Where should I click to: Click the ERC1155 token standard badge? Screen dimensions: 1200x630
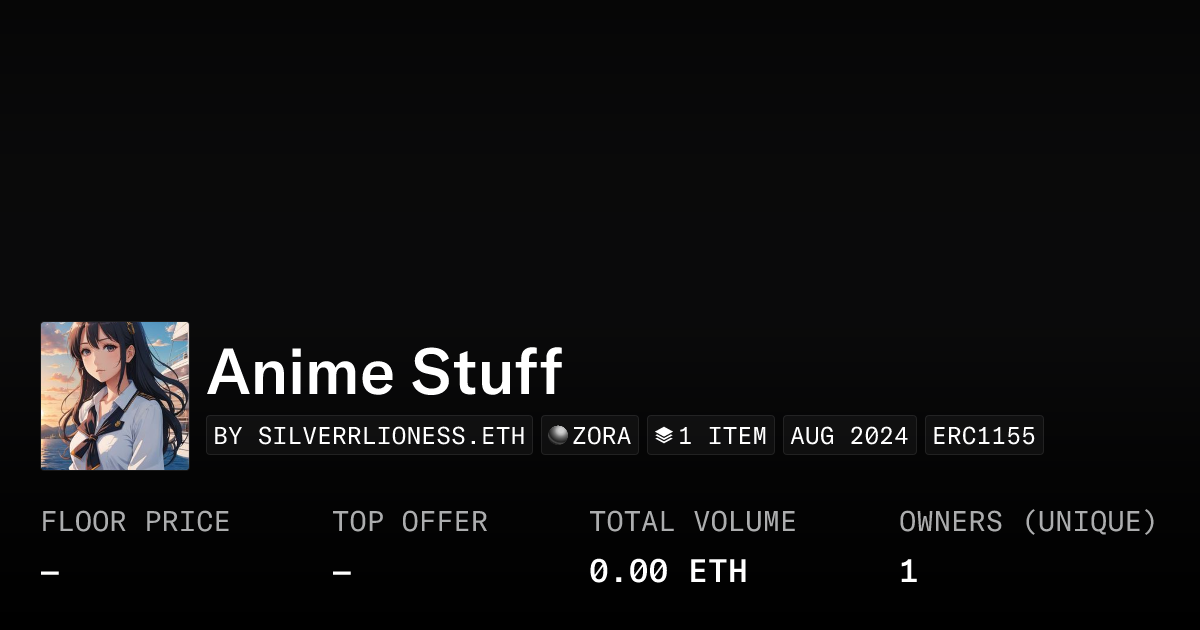coord(984,436)
